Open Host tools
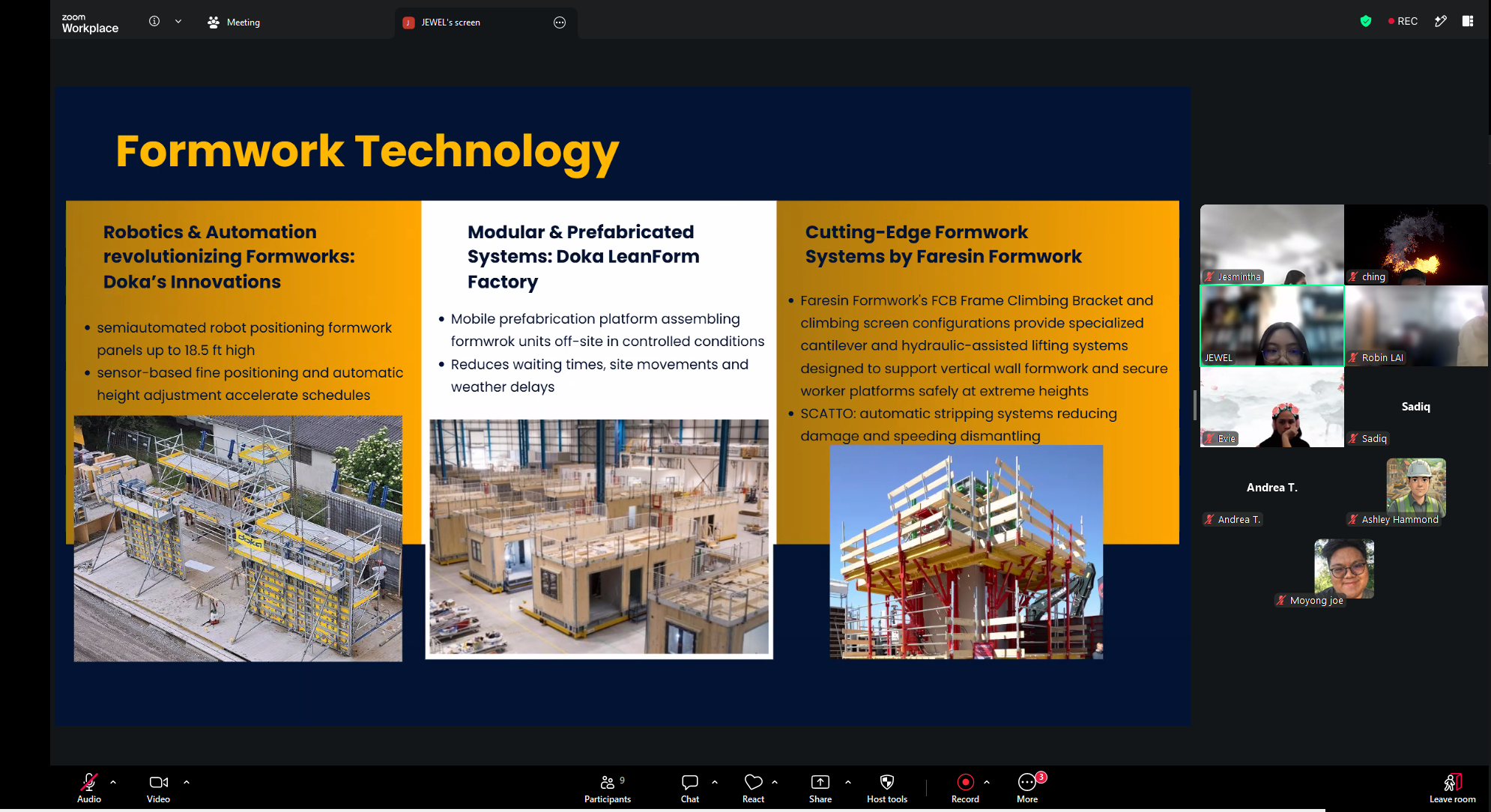The height and width of the screenshot is (812, 1491). point(887,788)
